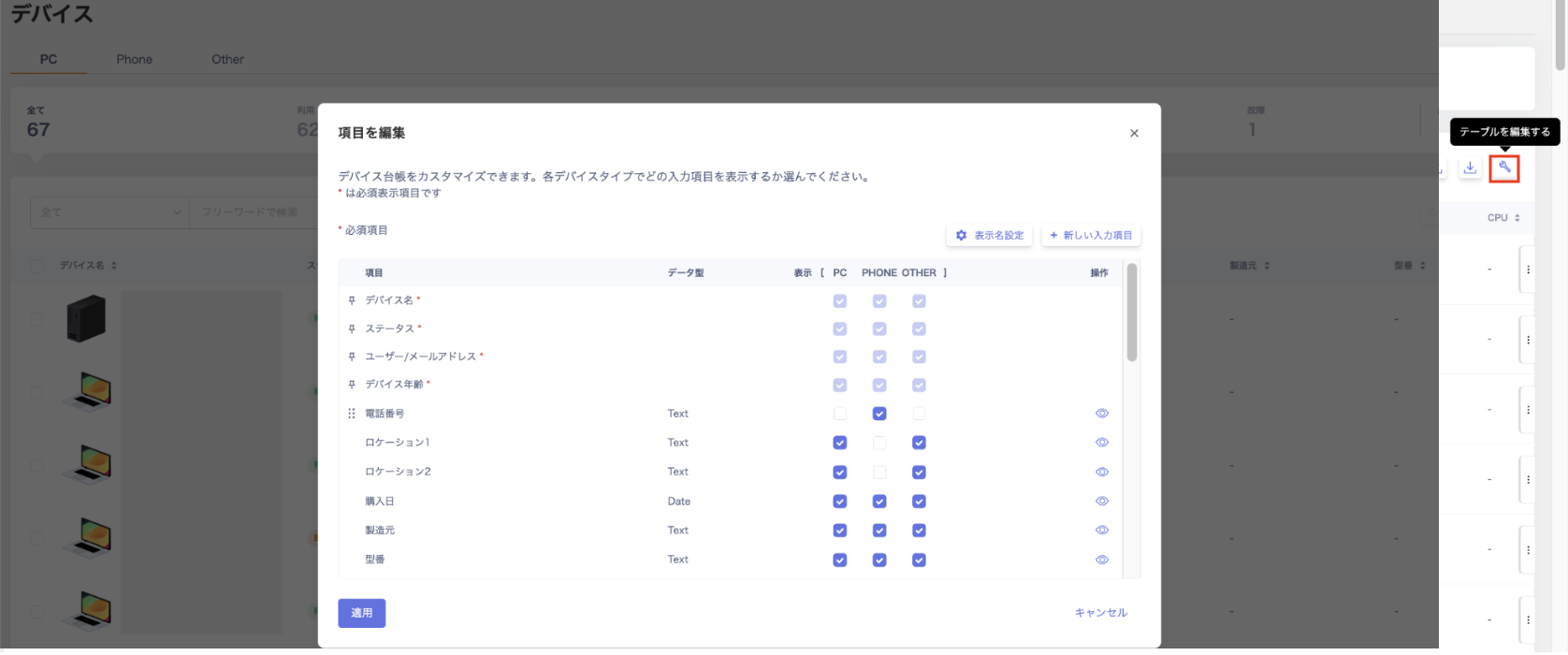
Task: Switch to the Other tab
Action: [227, 59]
